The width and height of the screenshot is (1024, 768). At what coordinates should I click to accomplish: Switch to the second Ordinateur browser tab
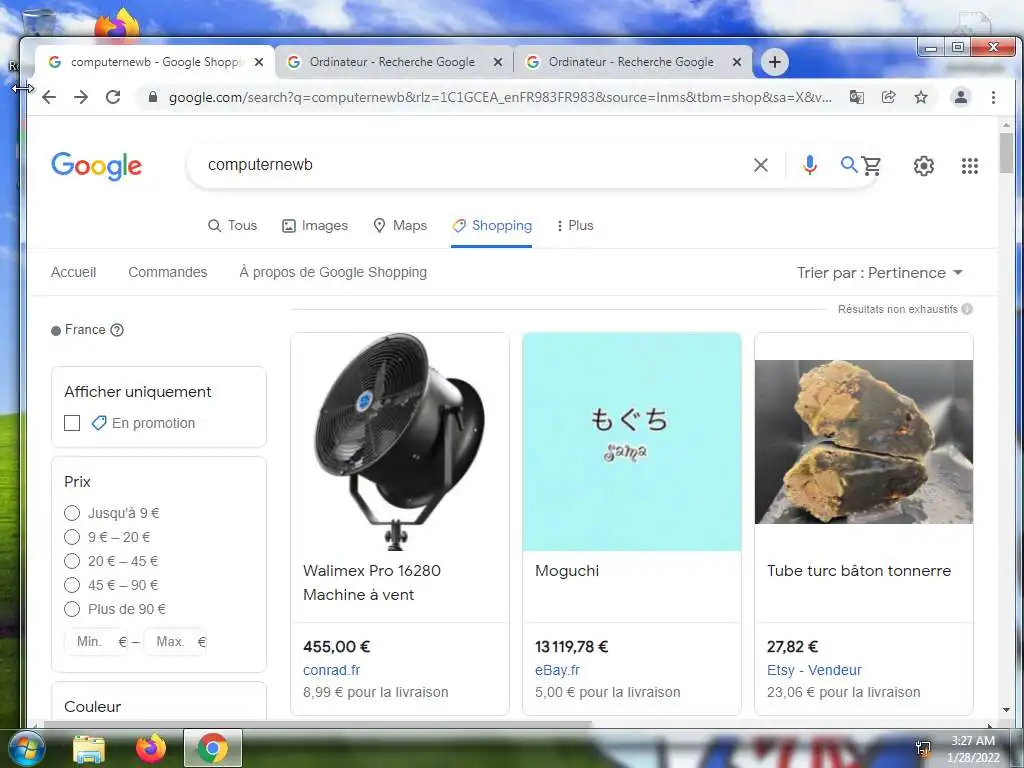tap(395, 62)
